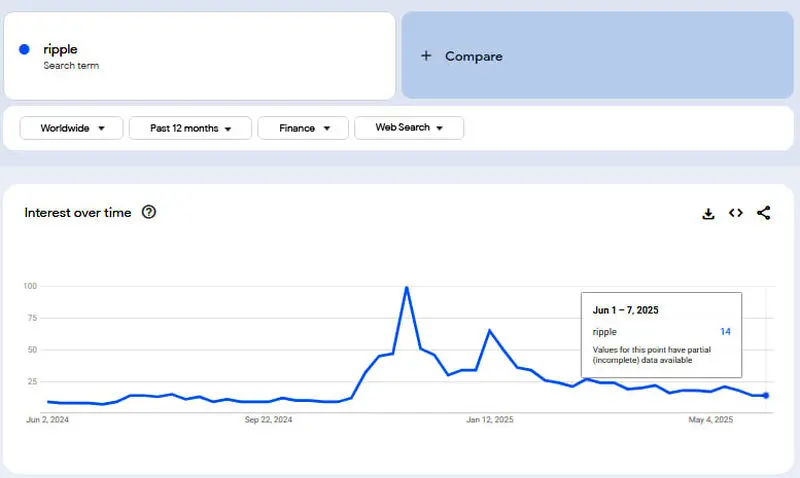Click the plus icon in Compare box
This screenshot has width=800, height=478.
point(426,56)
